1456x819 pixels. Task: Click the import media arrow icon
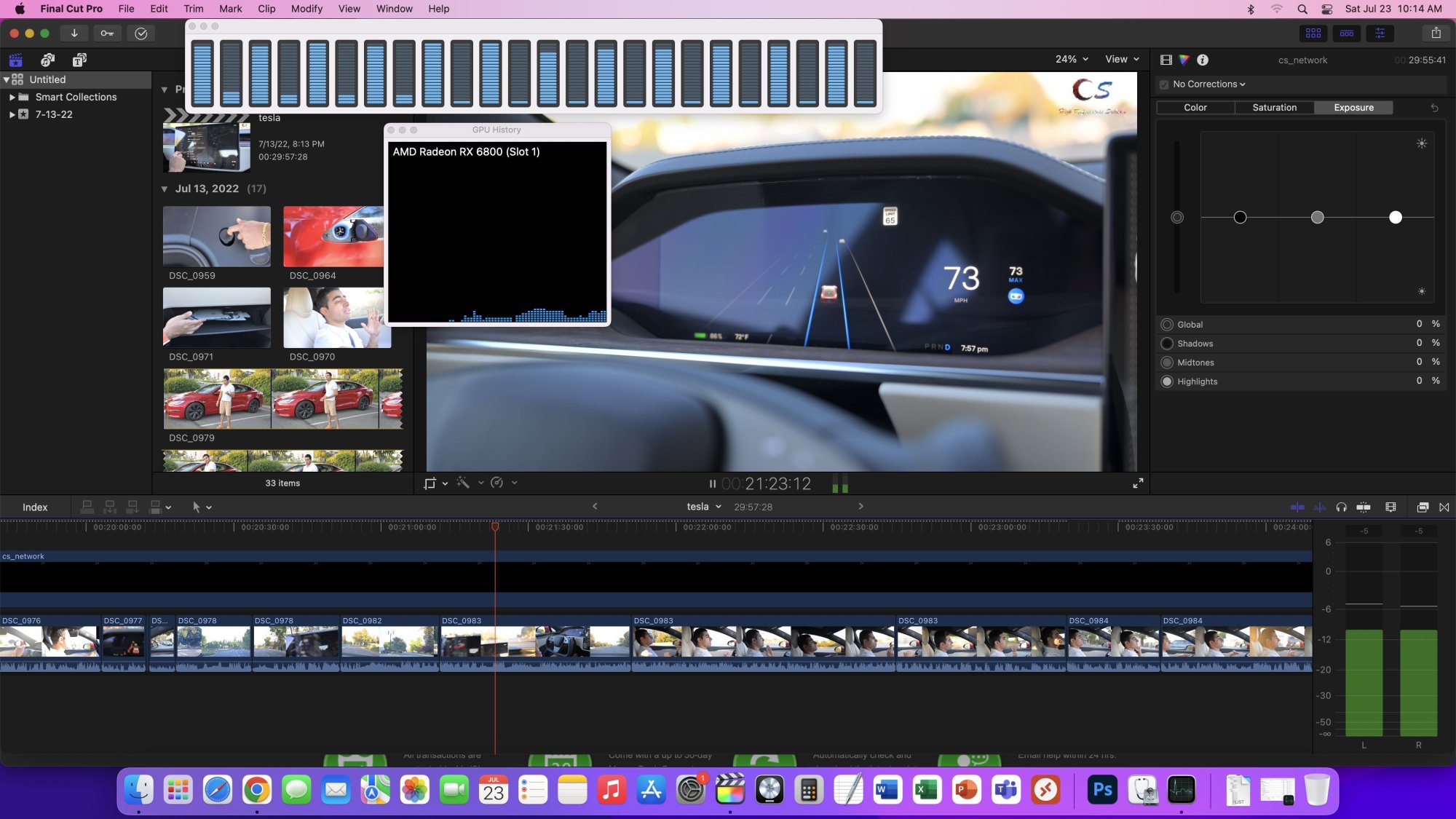click(x=74, y=33)
